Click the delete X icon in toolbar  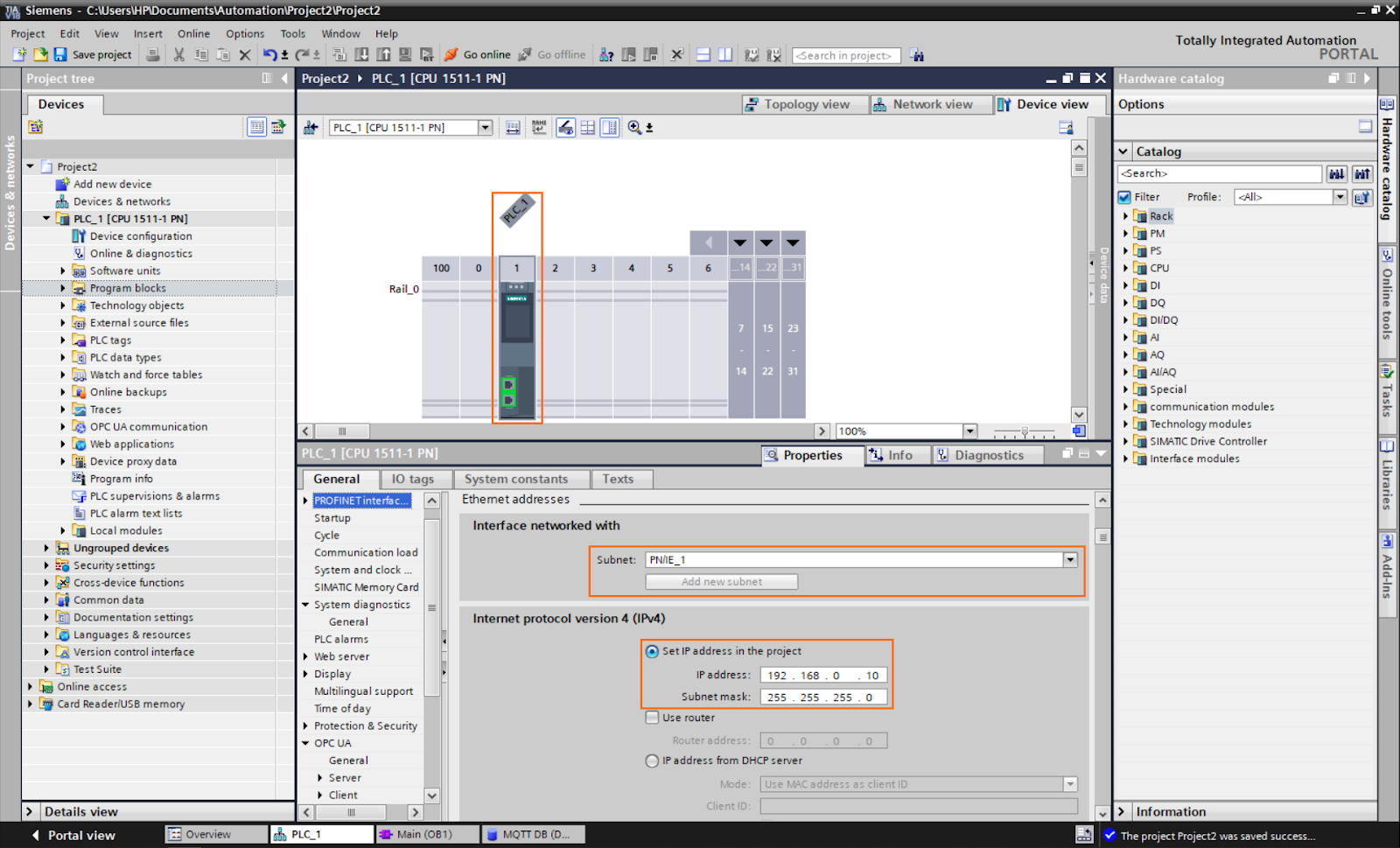pos(245,55)
